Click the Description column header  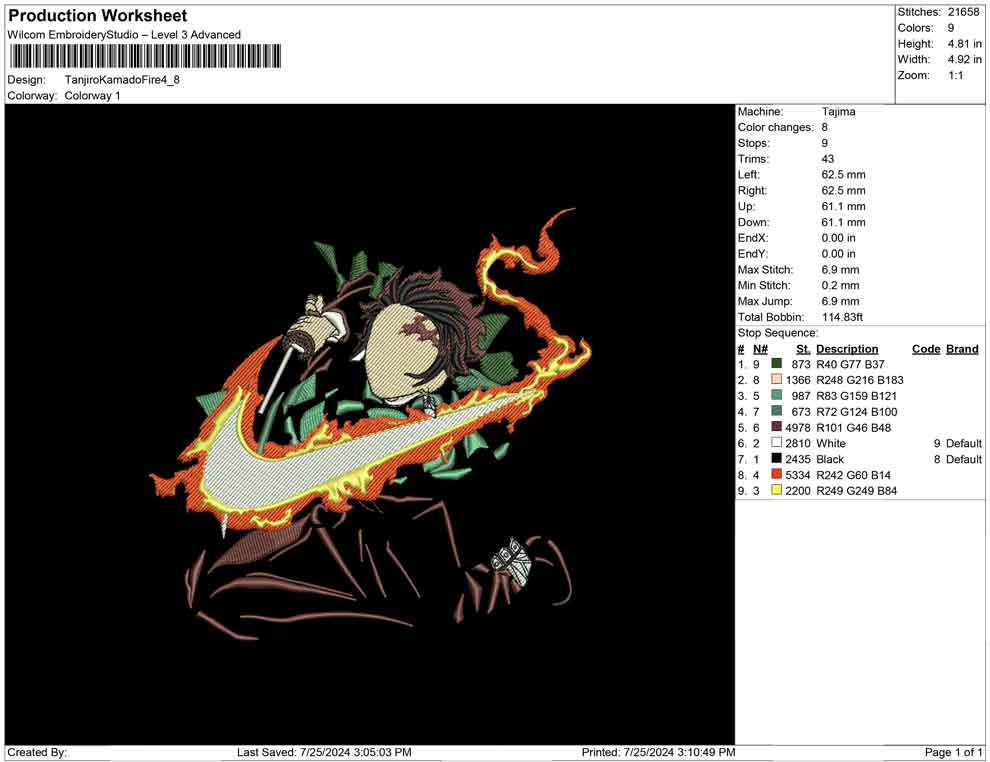click(847, 348)
